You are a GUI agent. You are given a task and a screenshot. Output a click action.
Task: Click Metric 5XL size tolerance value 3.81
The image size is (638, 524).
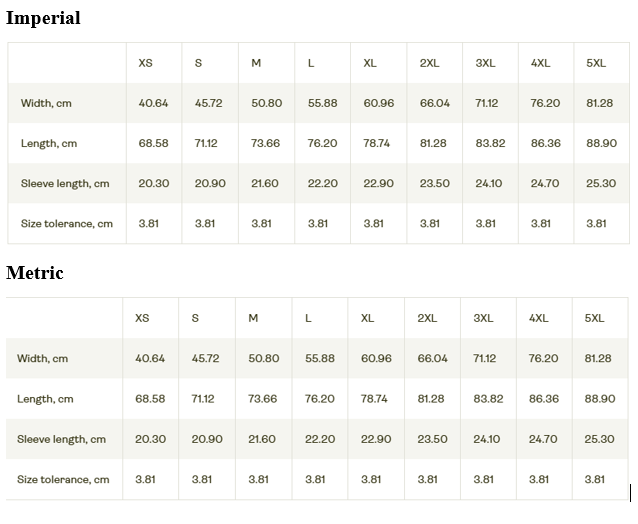594,479
